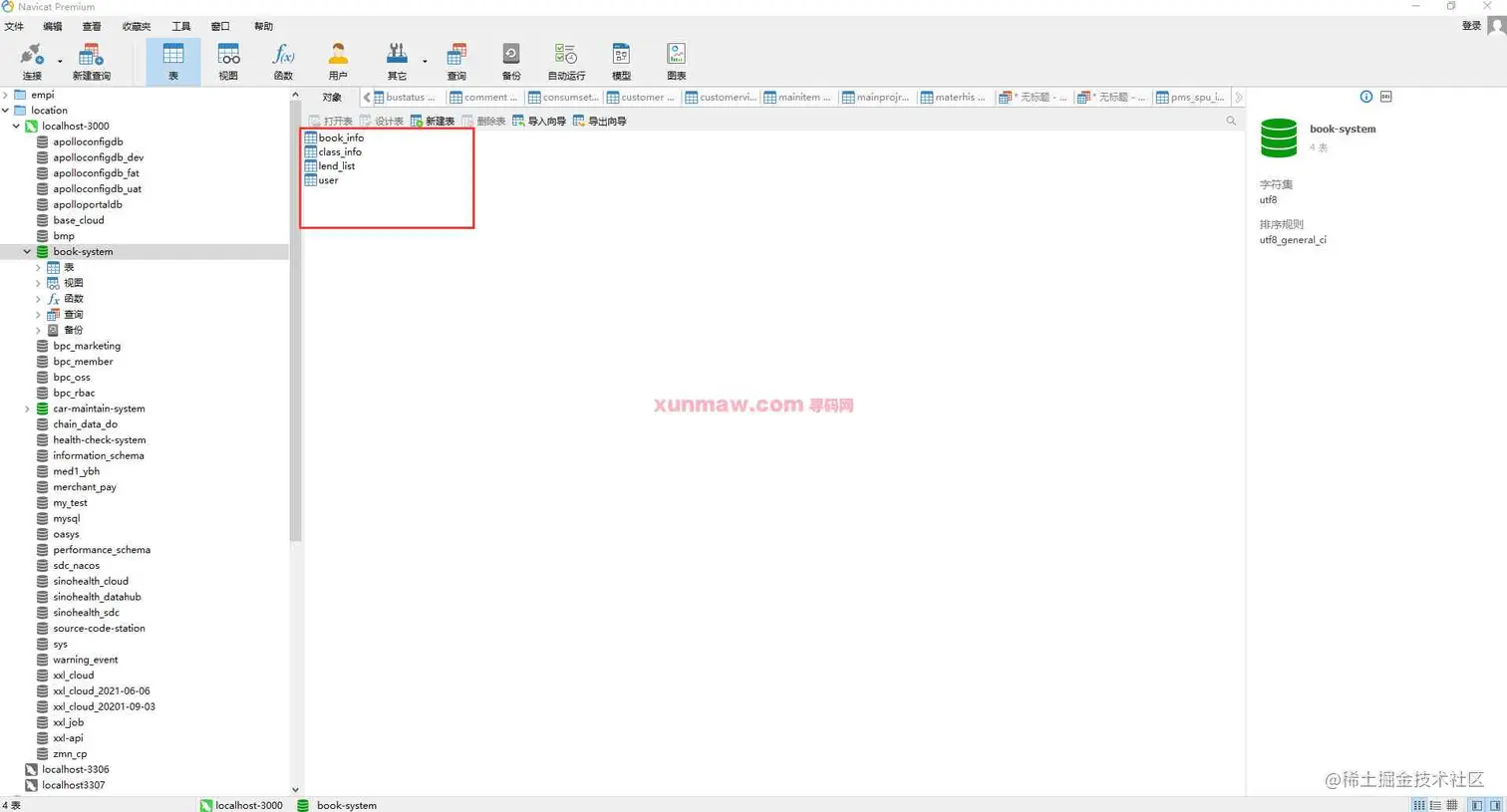Expand the 函数 node under book-system
Image resolution: width=1507 pixels, height=812 pixels.
click(x=38, y=299)
